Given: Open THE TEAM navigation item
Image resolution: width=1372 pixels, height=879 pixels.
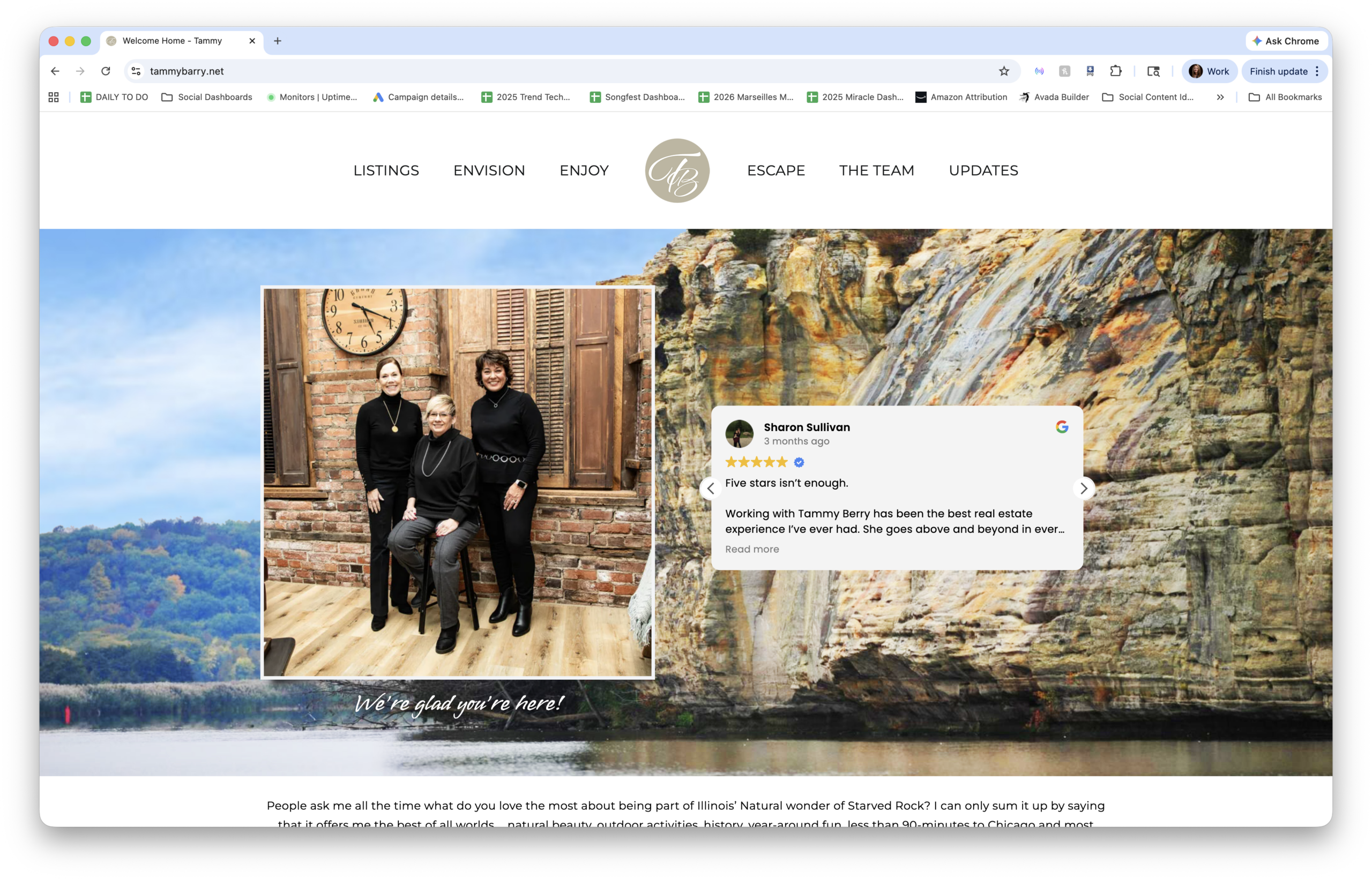Looking at the screenshot, I should coord(876,170).
